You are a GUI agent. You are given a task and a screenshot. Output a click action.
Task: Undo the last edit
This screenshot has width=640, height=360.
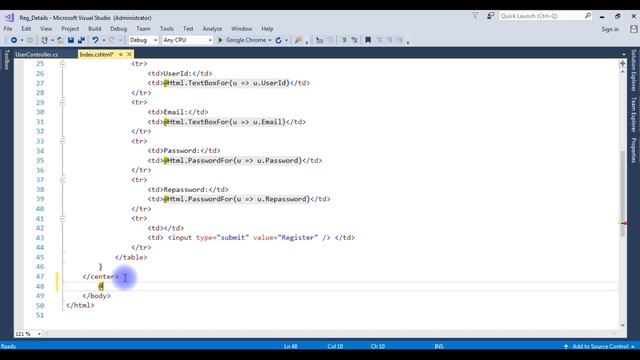click(x=95, y=40)
